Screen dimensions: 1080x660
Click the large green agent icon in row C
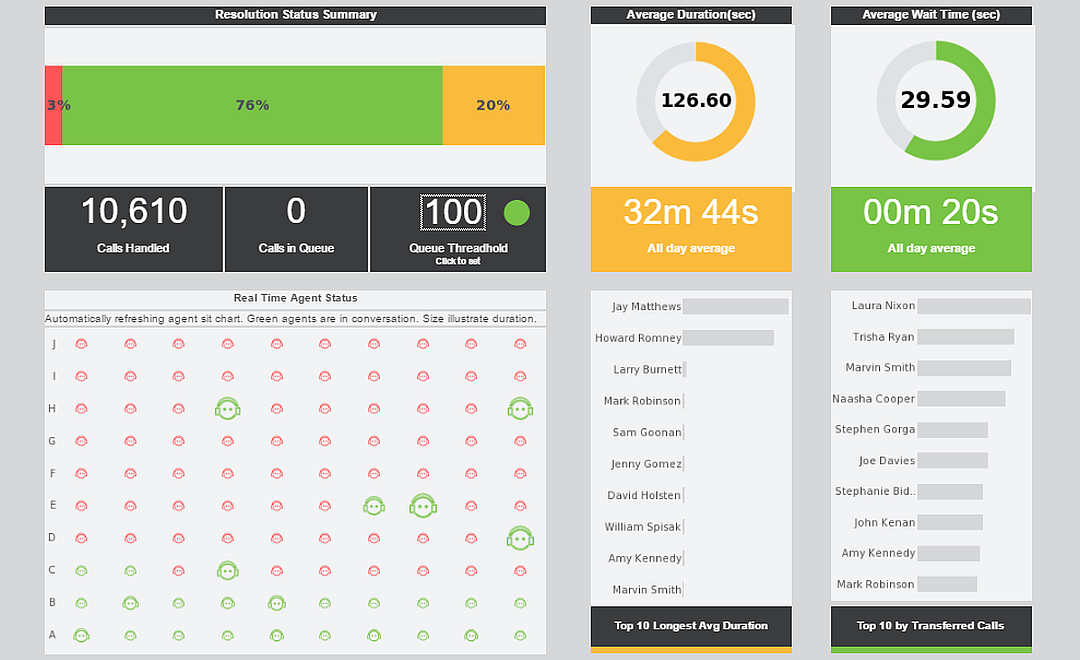click(227, 570)
